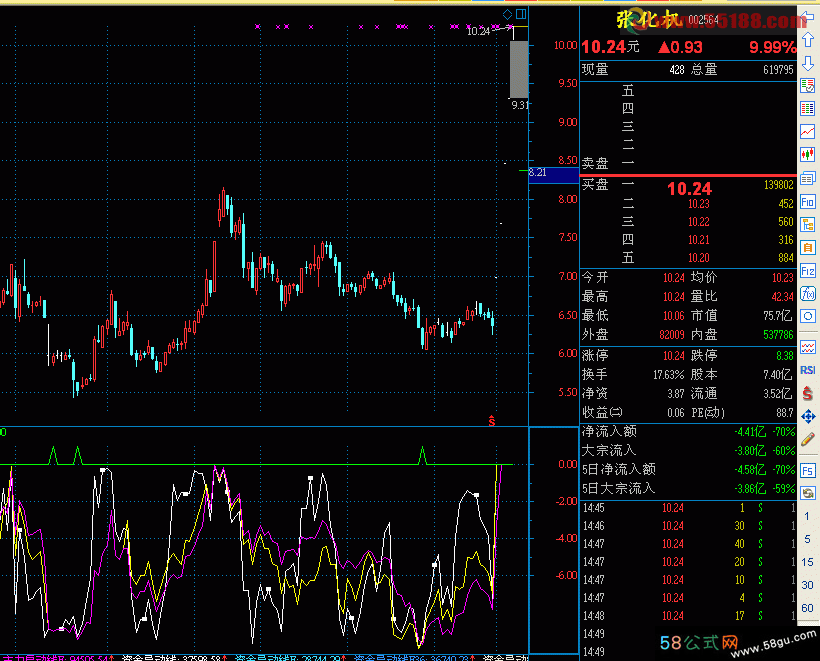This screenshot has height=661, width=820.
Task: Switch to 1-minute period
Action: (x=807, y=517)
